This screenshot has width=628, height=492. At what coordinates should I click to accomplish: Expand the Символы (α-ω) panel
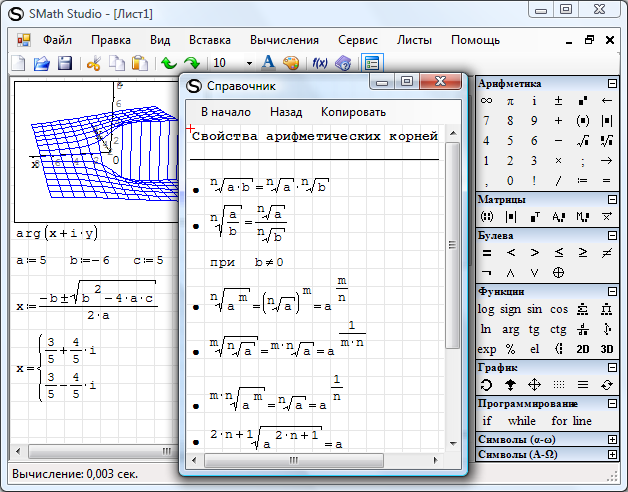click(x=612, y=439)
